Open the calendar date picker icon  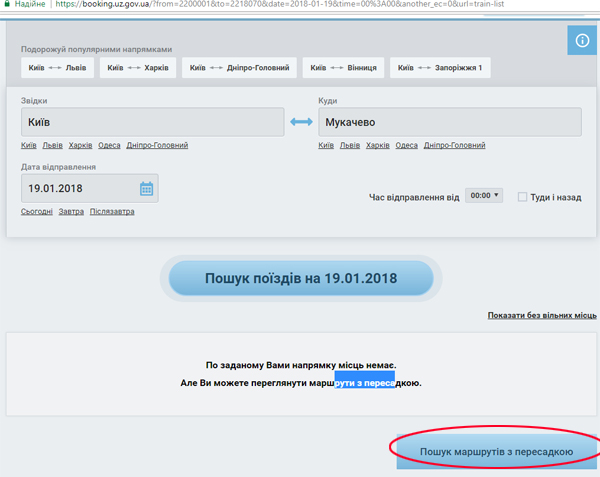[146, 188]
